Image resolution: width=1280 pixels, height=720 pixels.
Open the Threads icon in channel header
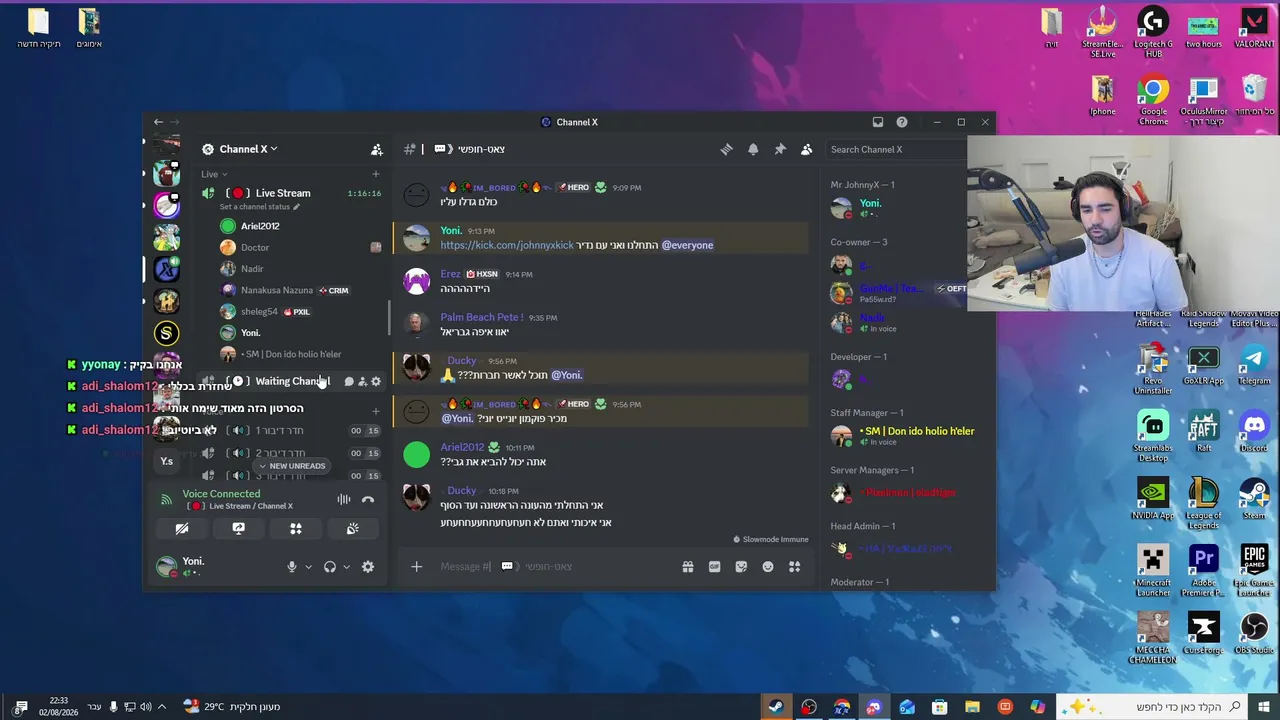(x=727, y=149)
